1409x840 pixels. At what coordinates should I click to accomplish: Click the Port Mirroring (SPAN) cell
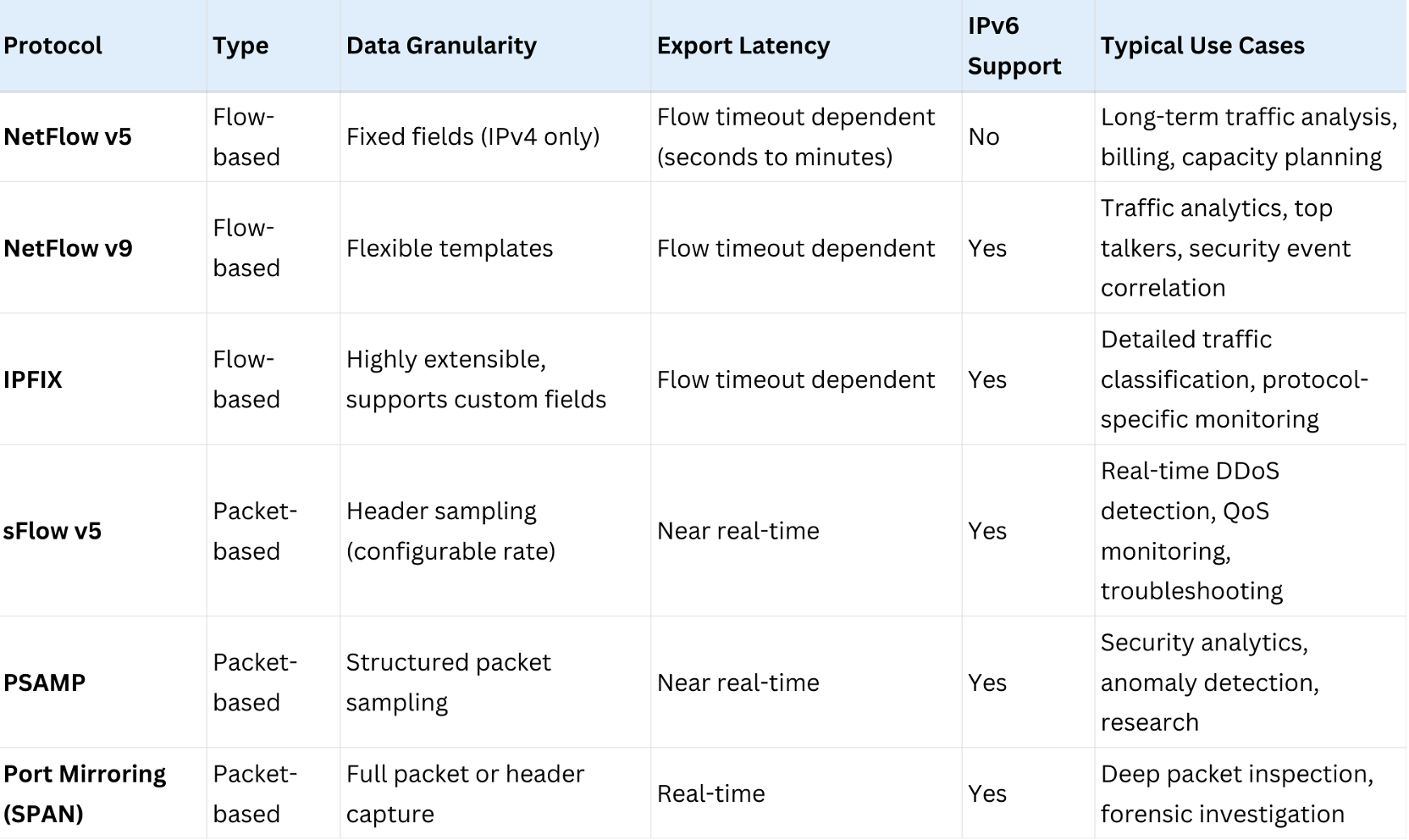(x=85, y=793)
